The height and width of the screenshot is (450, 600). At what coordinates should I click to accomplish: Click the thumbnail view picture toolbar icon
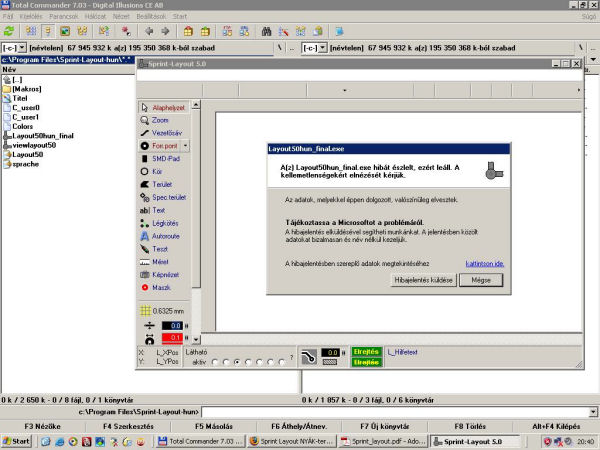[65, 31]
